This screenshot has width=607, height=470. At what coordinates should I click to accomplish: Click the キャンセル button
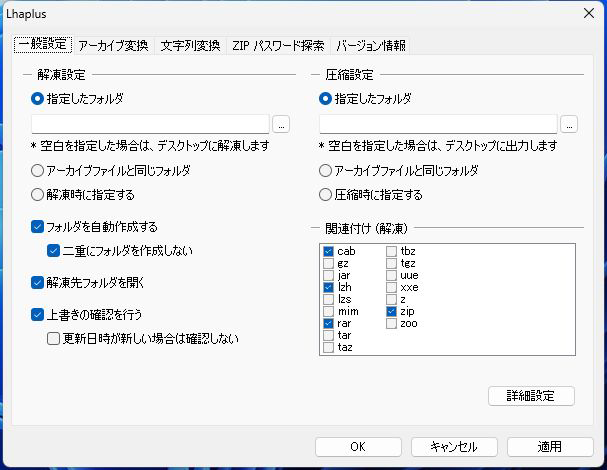pos(452,447)
